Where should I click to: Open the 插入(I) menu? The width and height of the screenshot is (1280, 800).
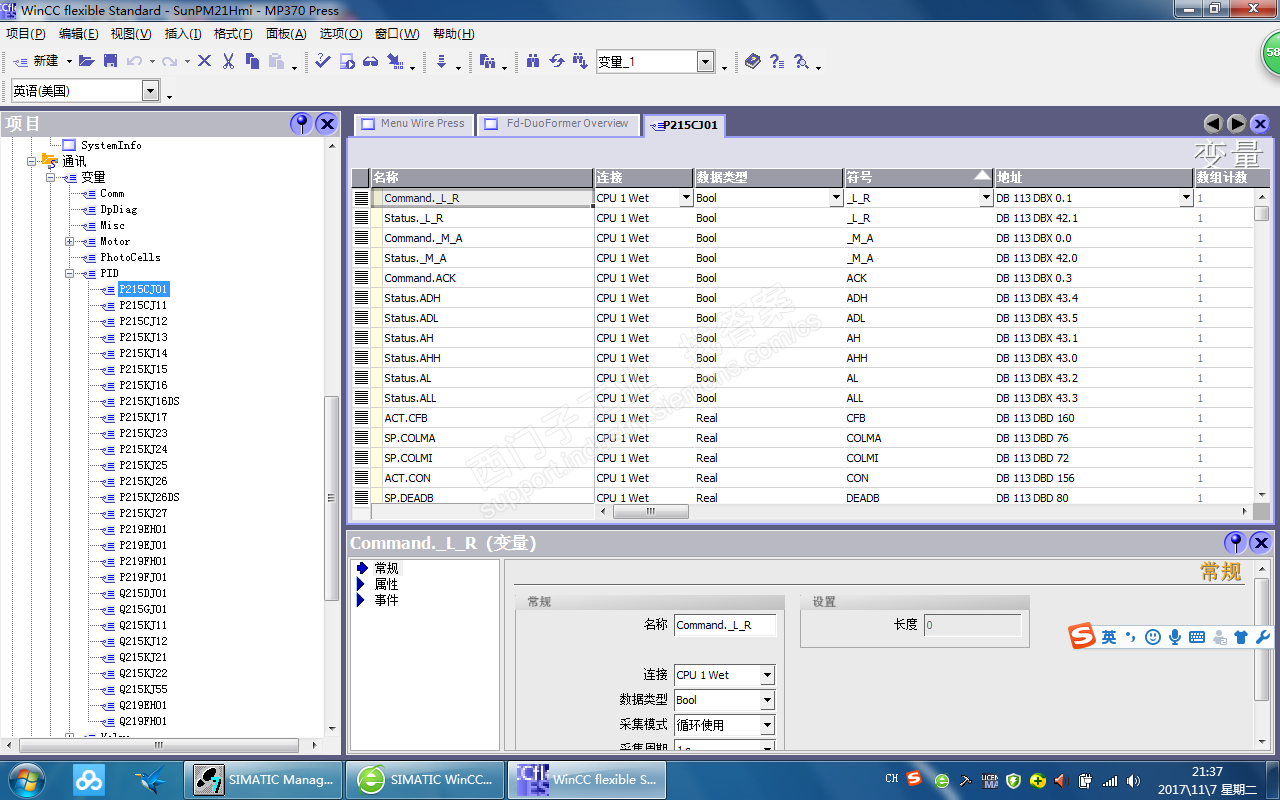183,34
